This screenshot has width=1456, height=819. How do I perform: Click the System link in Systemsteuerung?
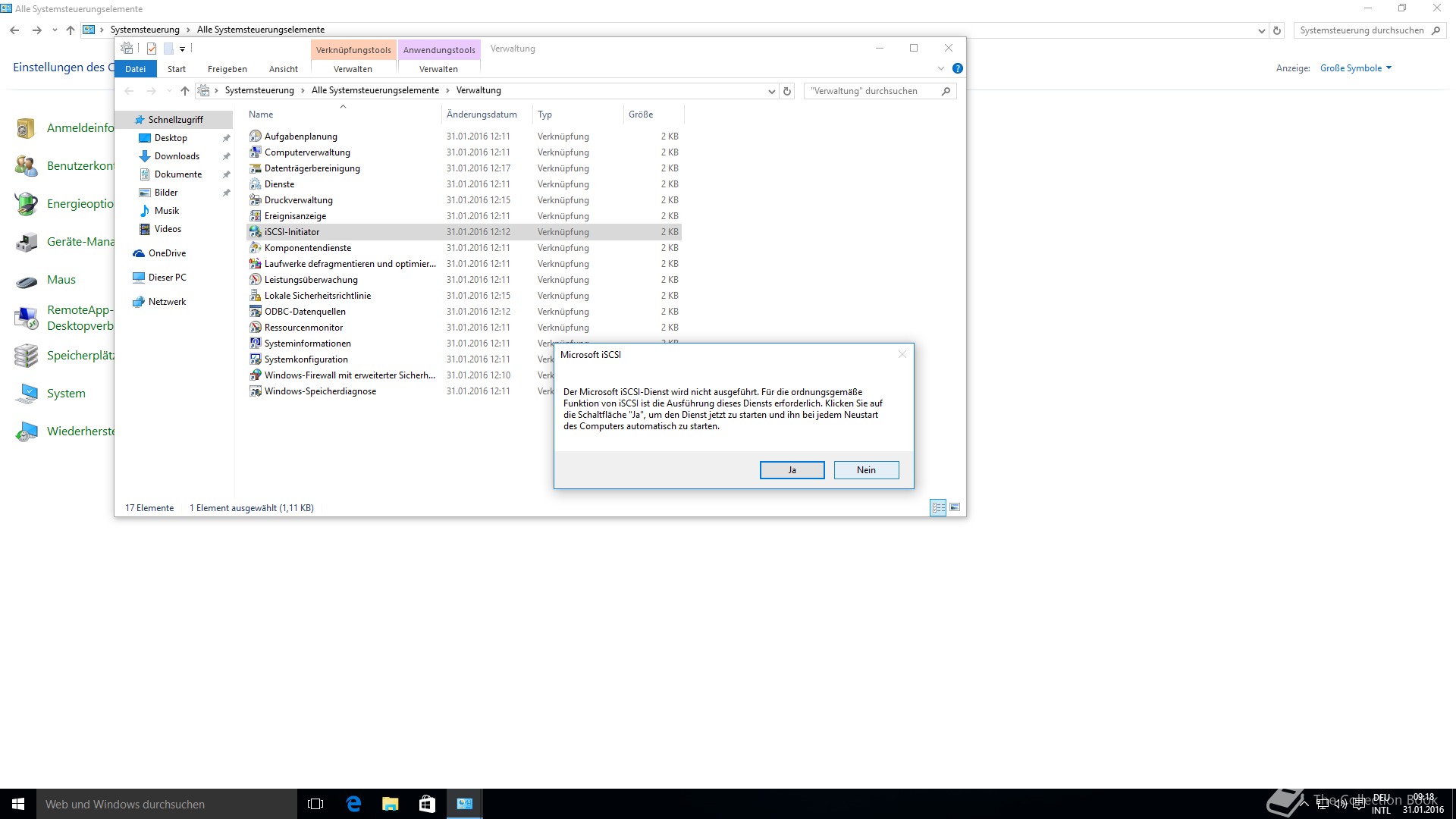(x=66, y=394)
